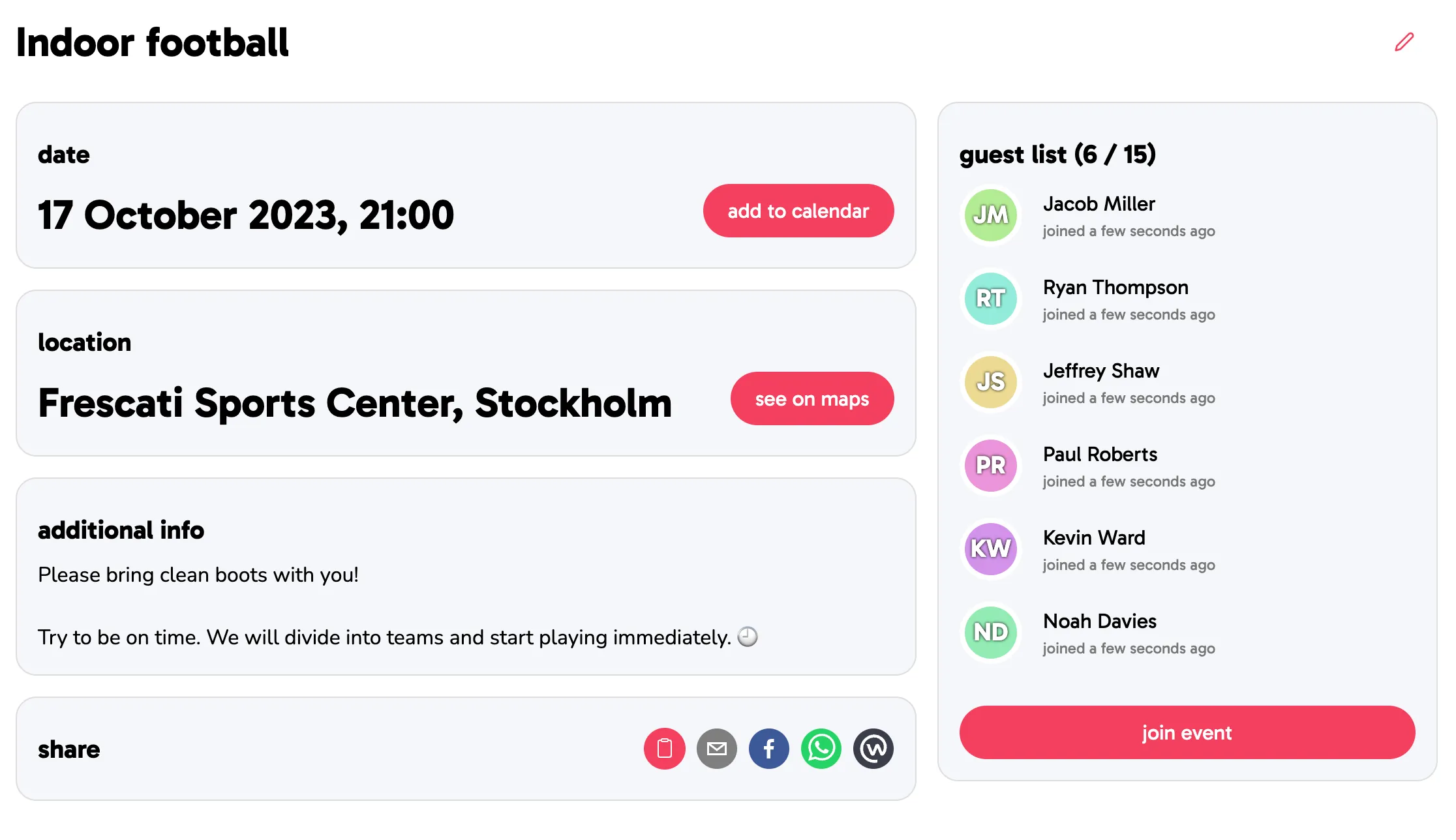Open Kevin Ward's KW avatar
This screenshot has height=840, width=1456.
point(990,549)
